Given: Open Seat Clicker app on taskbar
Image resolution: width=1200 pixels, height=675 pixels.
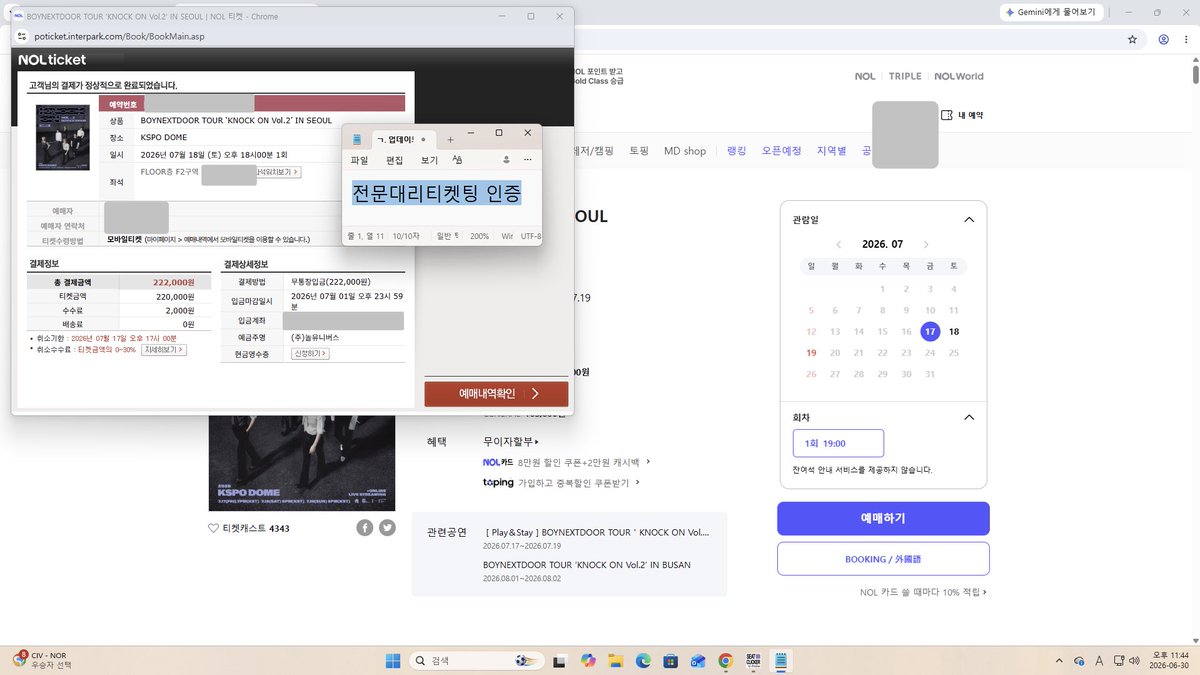Looking at the screenshot, I should [x=754, y=660].
